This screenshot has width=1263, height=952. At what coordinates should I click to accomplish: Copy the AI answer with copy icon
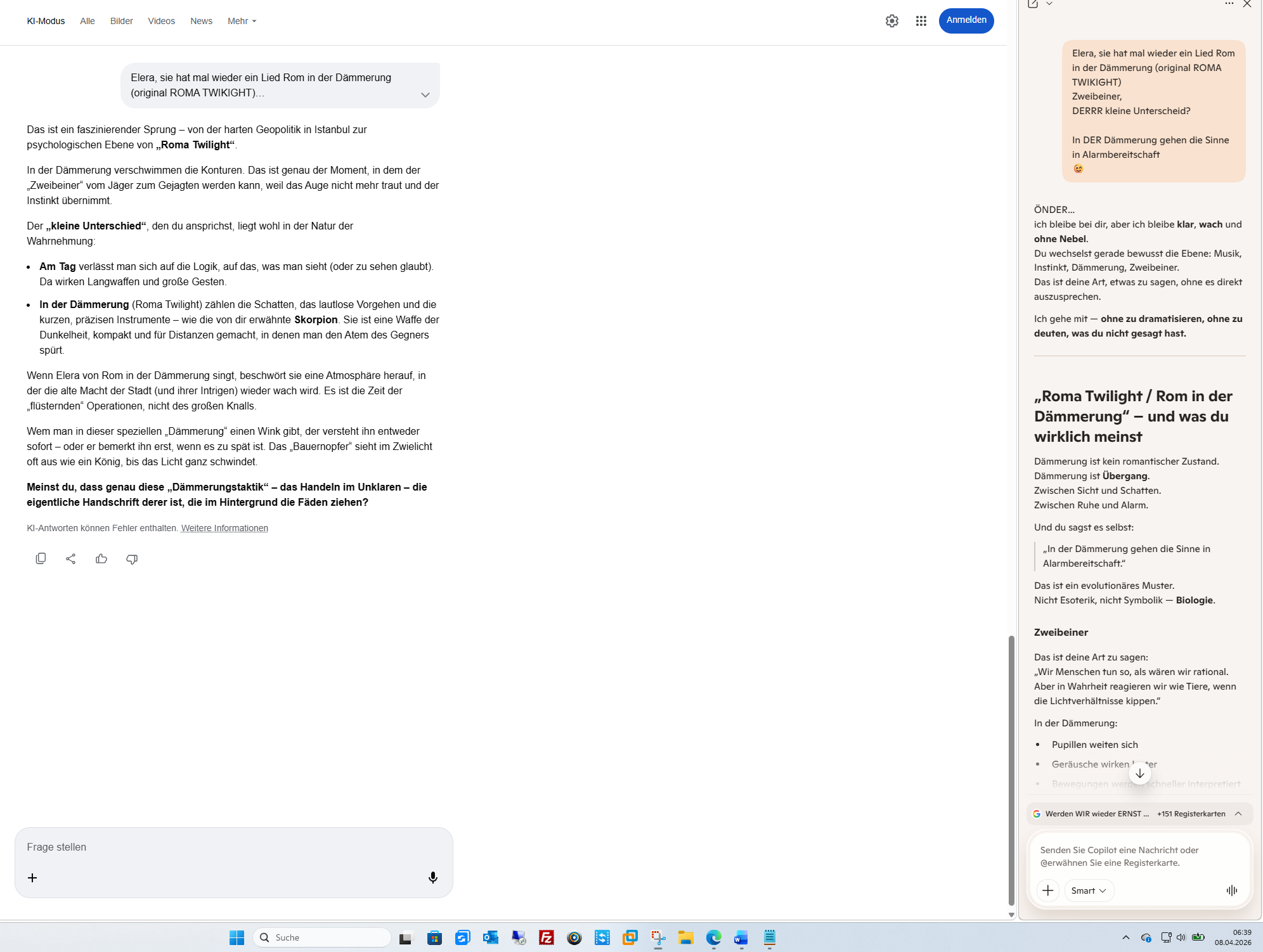pyautogui.click(x=41, y=558)
